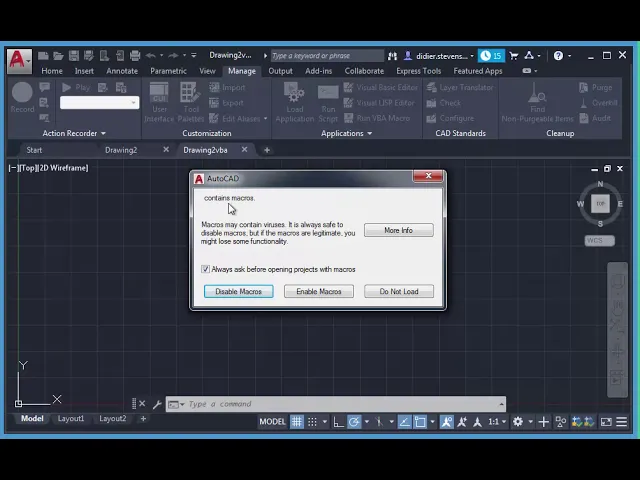
Task: Switch to the Insert ribbon tab
Action: pyautogui.click(x=84, y=71)
